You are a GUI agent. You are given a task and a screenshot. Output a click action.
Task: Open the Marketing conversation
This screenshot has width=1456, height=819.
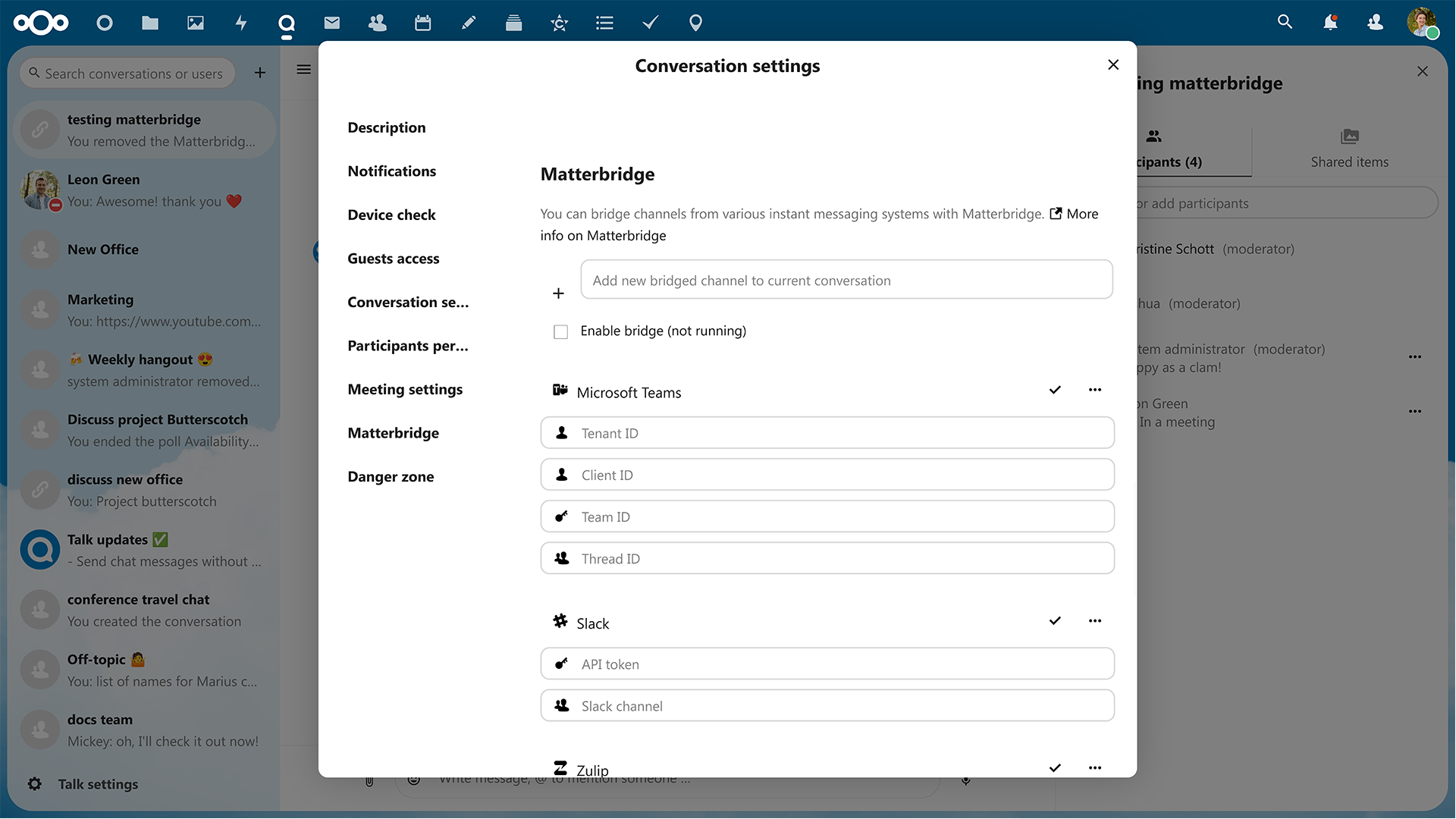144,310
